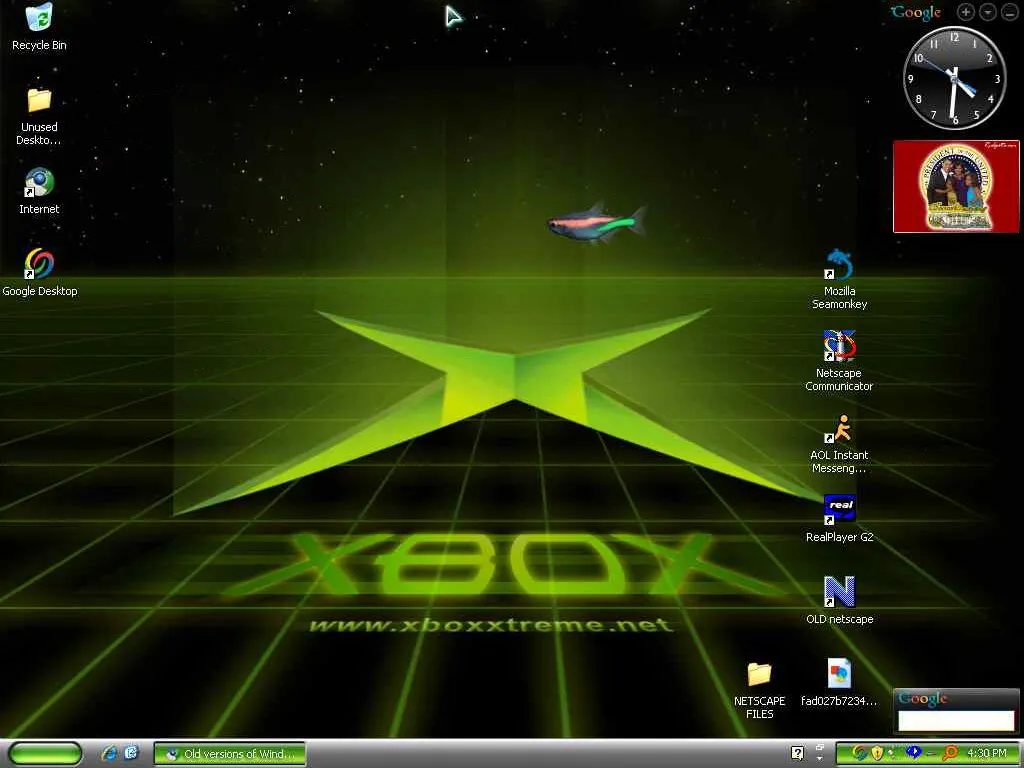Image resolution: width=1024 pixels, height=768 pixels.
Task: Click the question mark help icon in taskbar
Action: click(797, 753)
